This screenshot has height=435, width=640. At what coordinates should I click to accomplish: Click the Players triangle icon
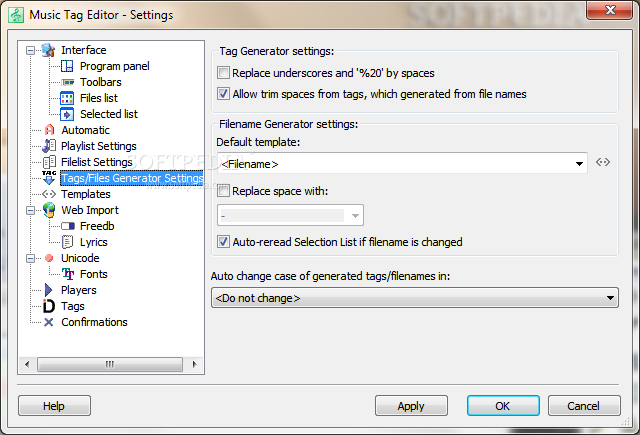click(49, 290)
